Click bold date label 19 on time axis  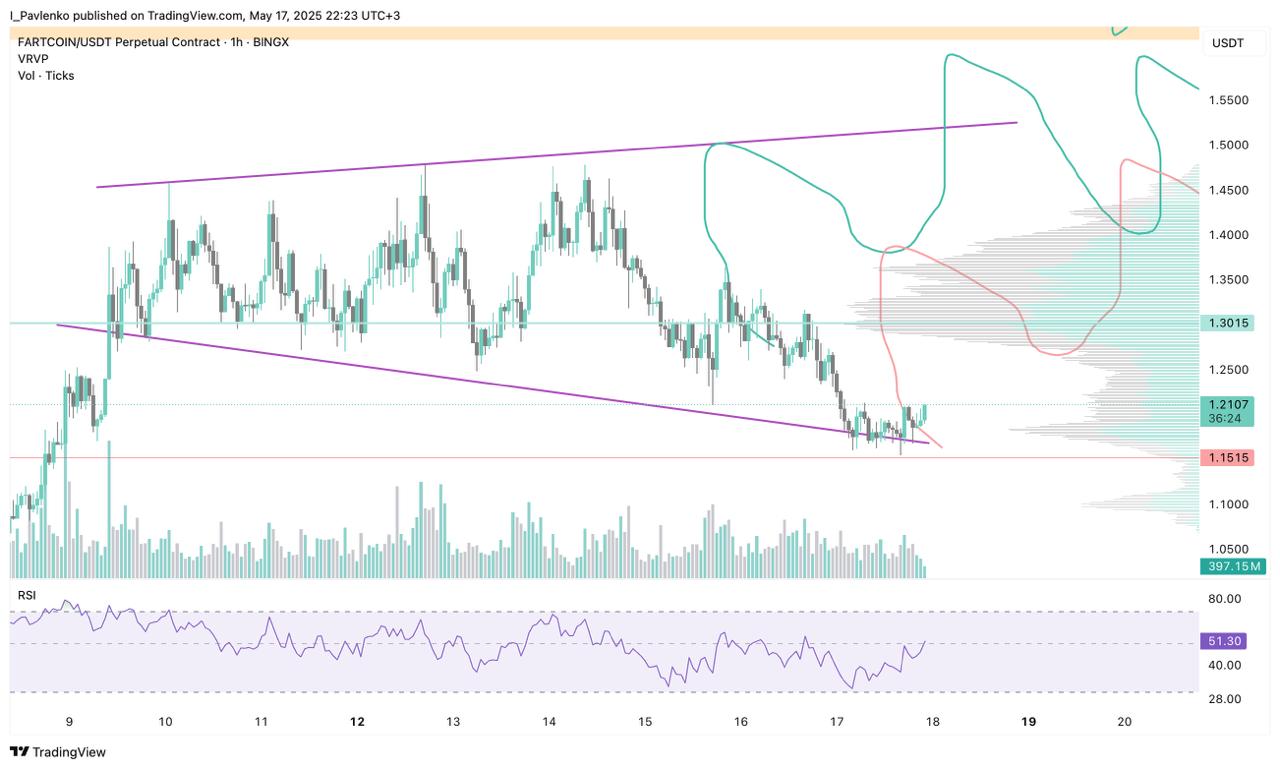point(1029,721)
